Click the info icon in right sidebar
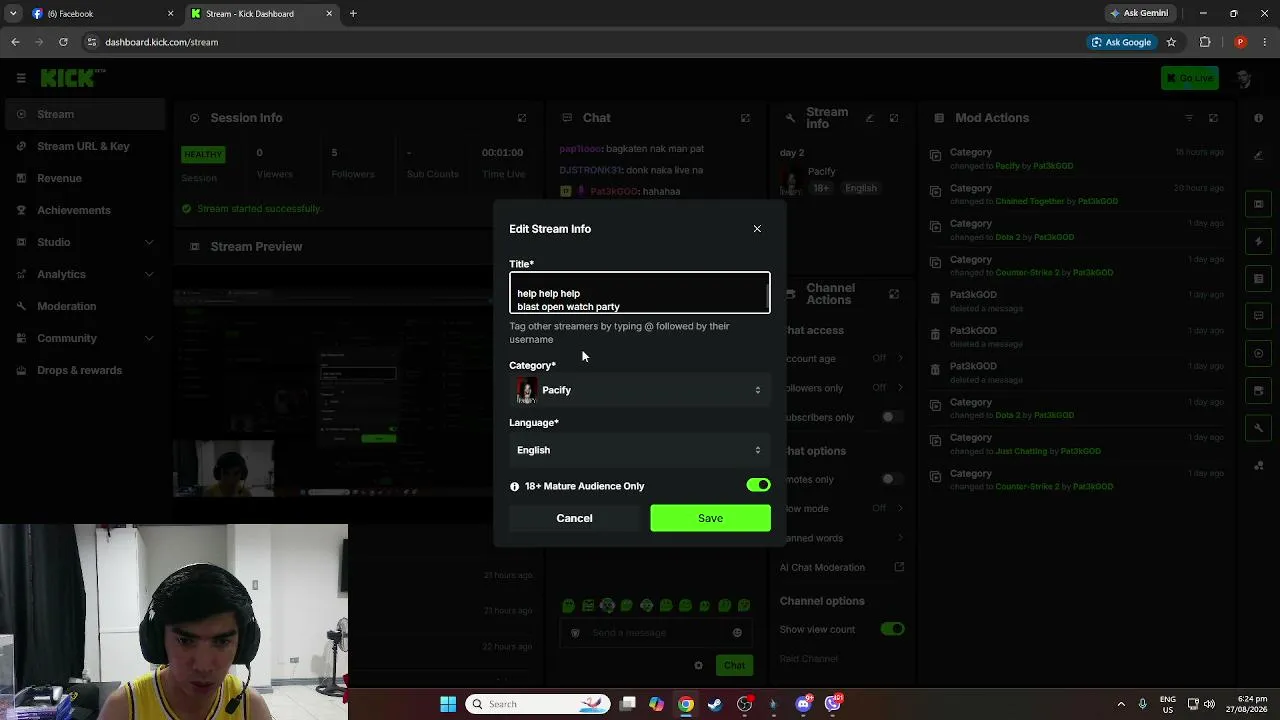This screenshot has height=720, width=1280. (1259, 118)
